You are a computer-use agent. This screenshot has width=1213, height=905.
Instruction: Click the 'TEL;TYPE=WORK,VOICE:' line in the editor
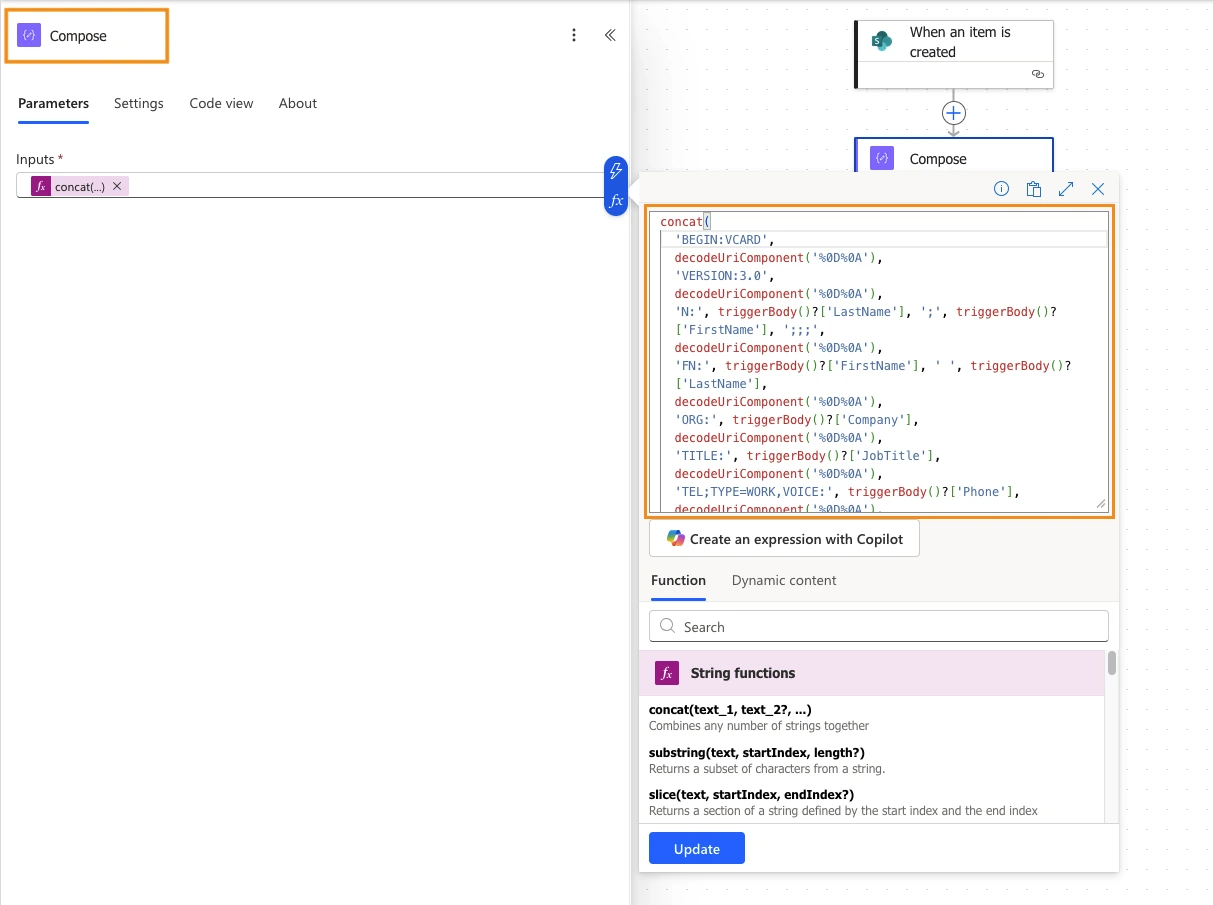pos(847,492)
